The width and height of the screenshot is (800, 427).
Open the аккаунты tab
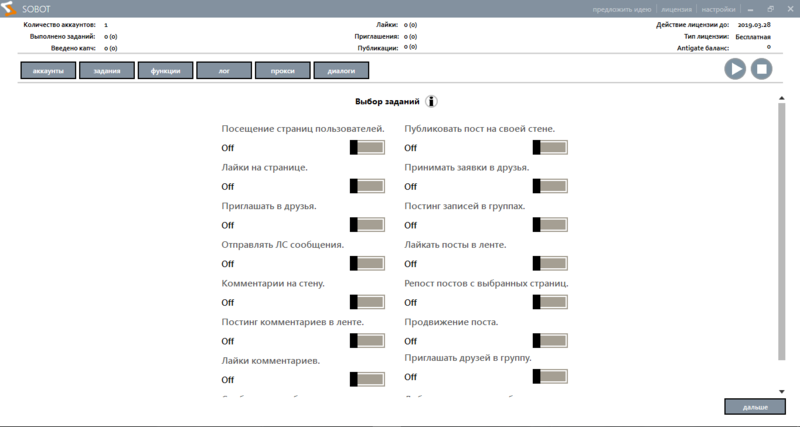click(x=49, y=71)
